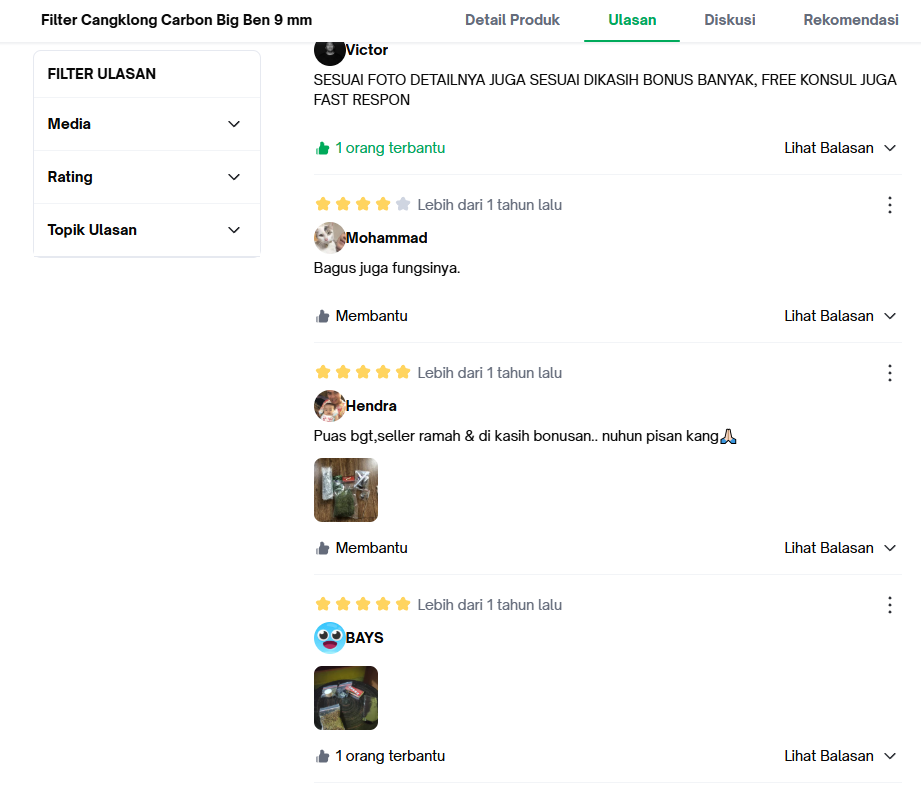Click Hendra's profile avatar
This screenshot has width=921, height=810.
click(x=330, y=406)
